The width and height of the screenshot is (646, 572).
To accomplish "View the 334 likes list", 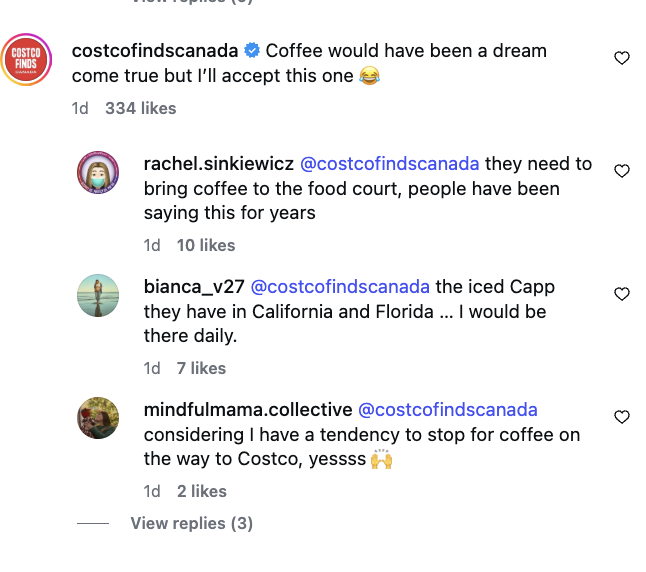I will 140,107.
